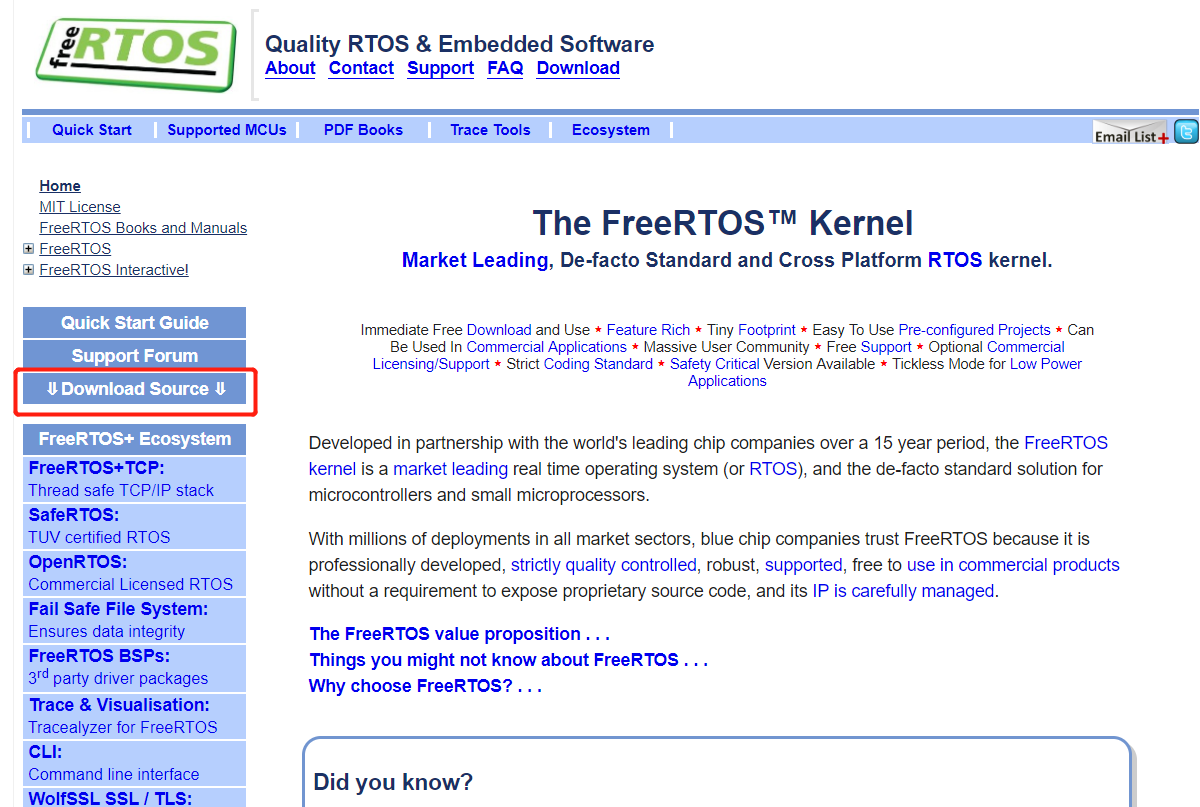Select Supported MCUs in navigation bar
1200x807 pixels.
point(227,130)
